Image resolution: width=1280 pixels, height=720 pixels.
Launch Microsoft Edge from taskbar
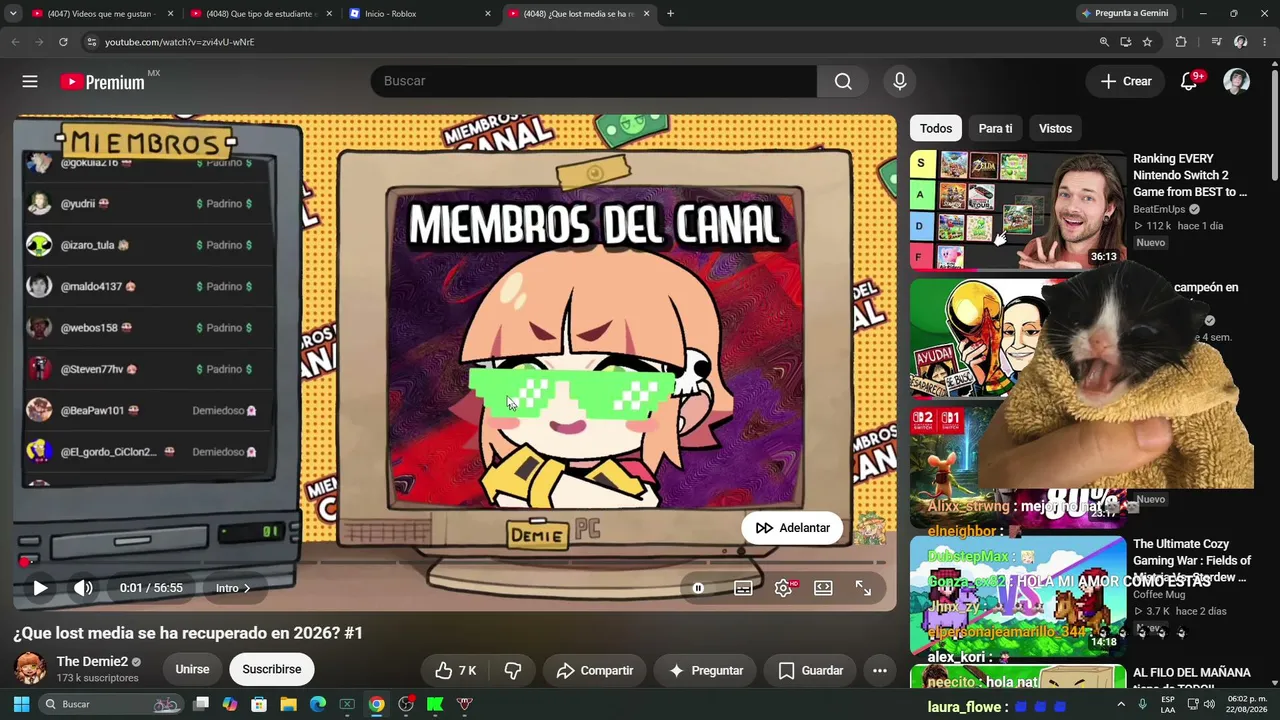318,704
